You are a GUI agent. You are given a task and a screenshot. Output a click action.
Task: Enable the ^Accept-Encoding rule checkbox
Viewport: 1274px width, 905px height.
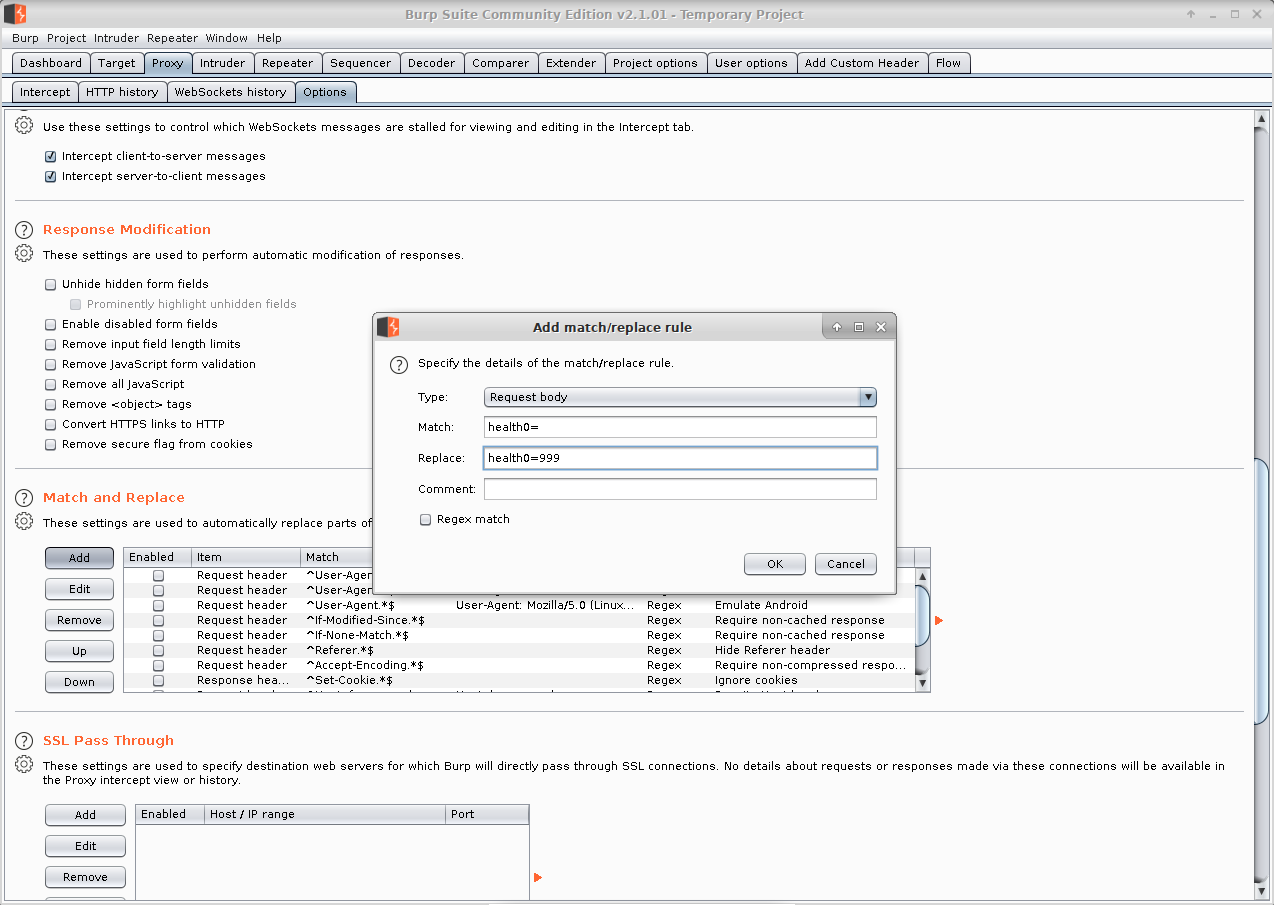coord(158,666)
